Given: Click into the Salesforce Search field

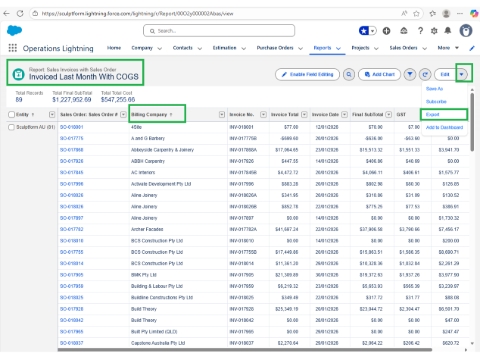Looking at the screenshot, I should pos(219,31).
